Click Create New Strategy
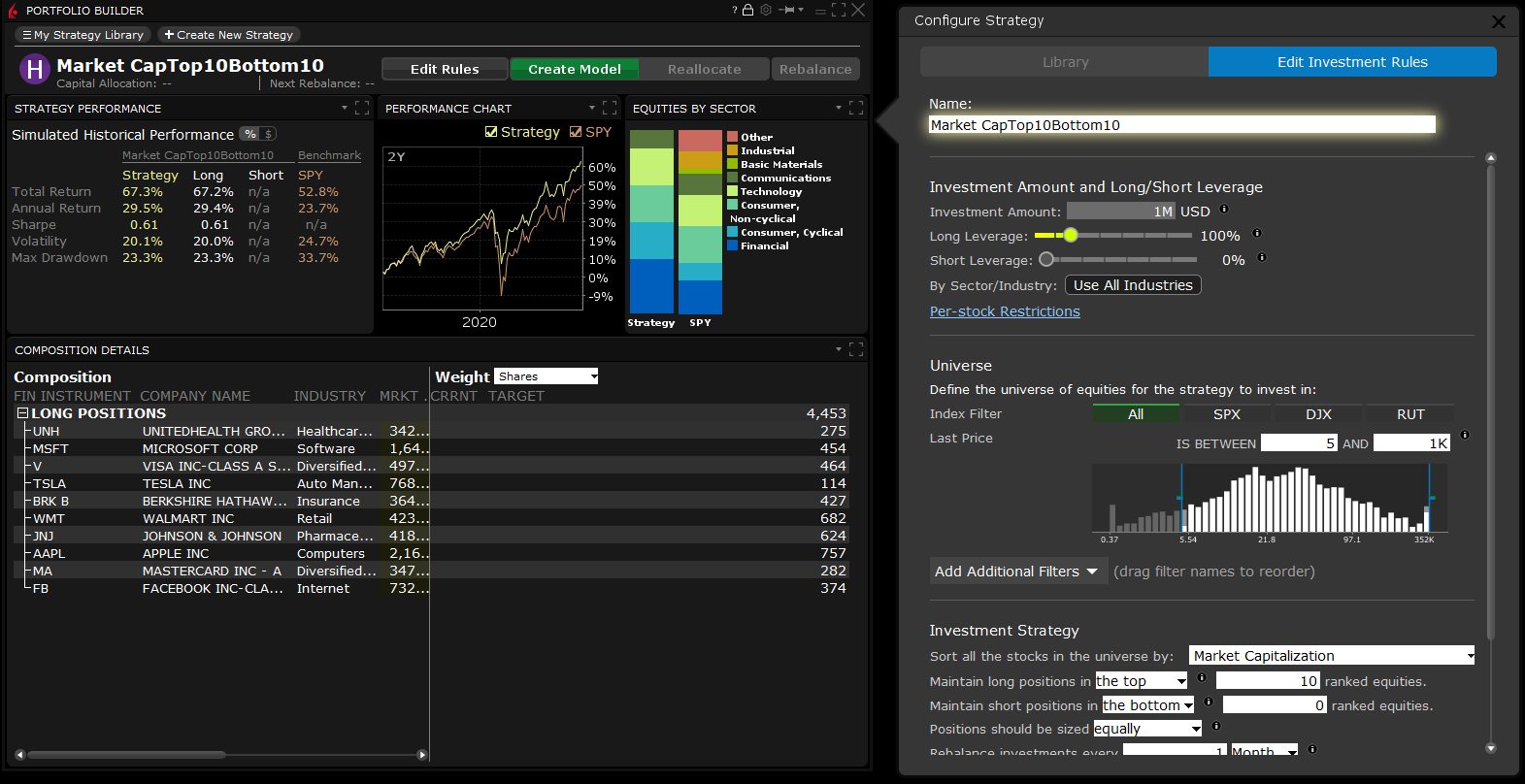Screen dimensions: 1525x784 pyautogui.click(x=229, y=35)
